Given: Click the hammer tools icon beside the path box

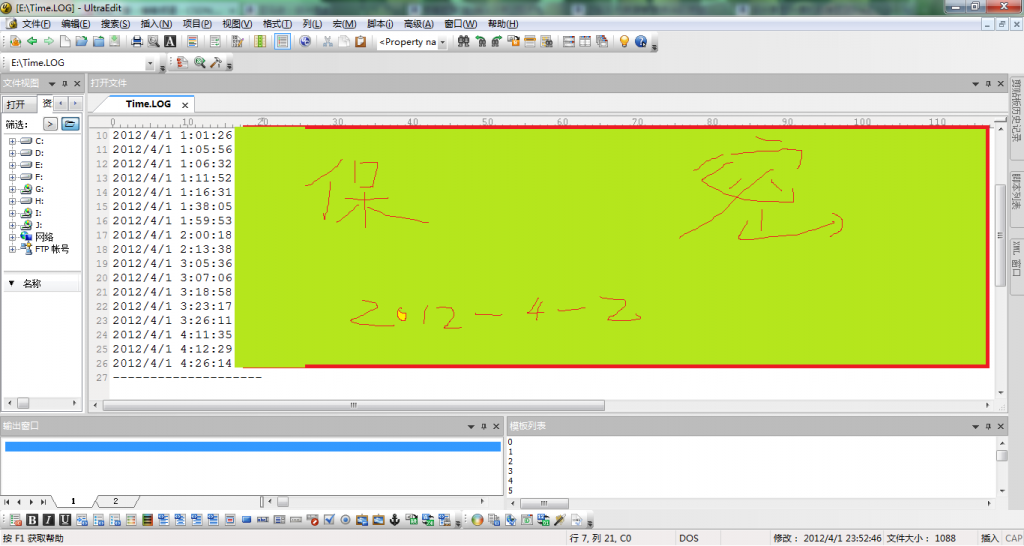Looking at the screenshot, I should [x=216, y=62].
